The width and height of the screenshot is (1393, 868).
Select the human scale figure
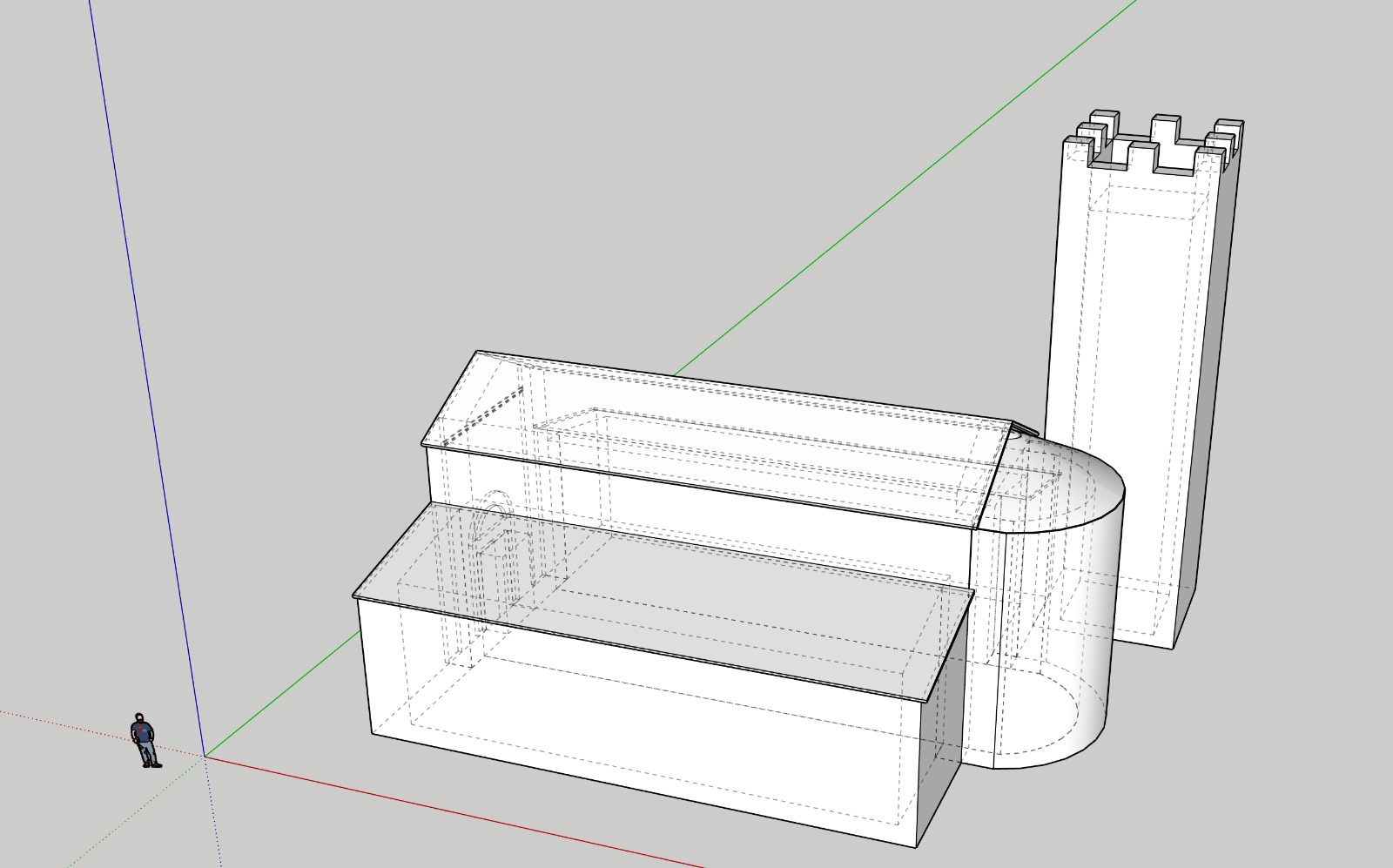145,741
